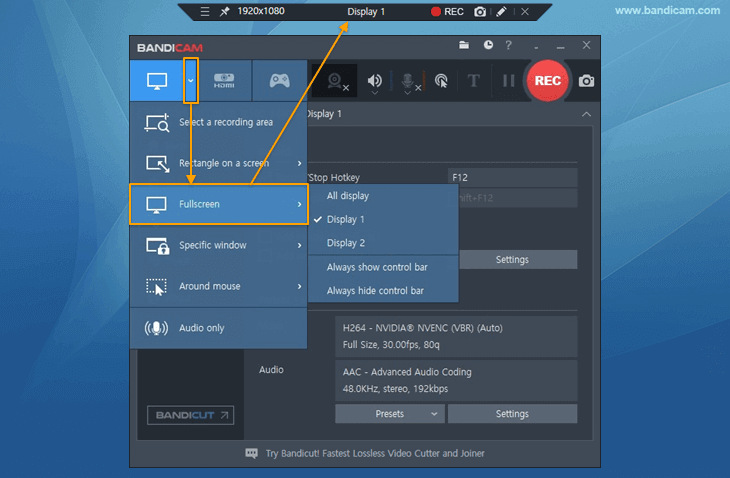Toggle the text overlay T icon

pyautogui.click(x=473, y=81)
